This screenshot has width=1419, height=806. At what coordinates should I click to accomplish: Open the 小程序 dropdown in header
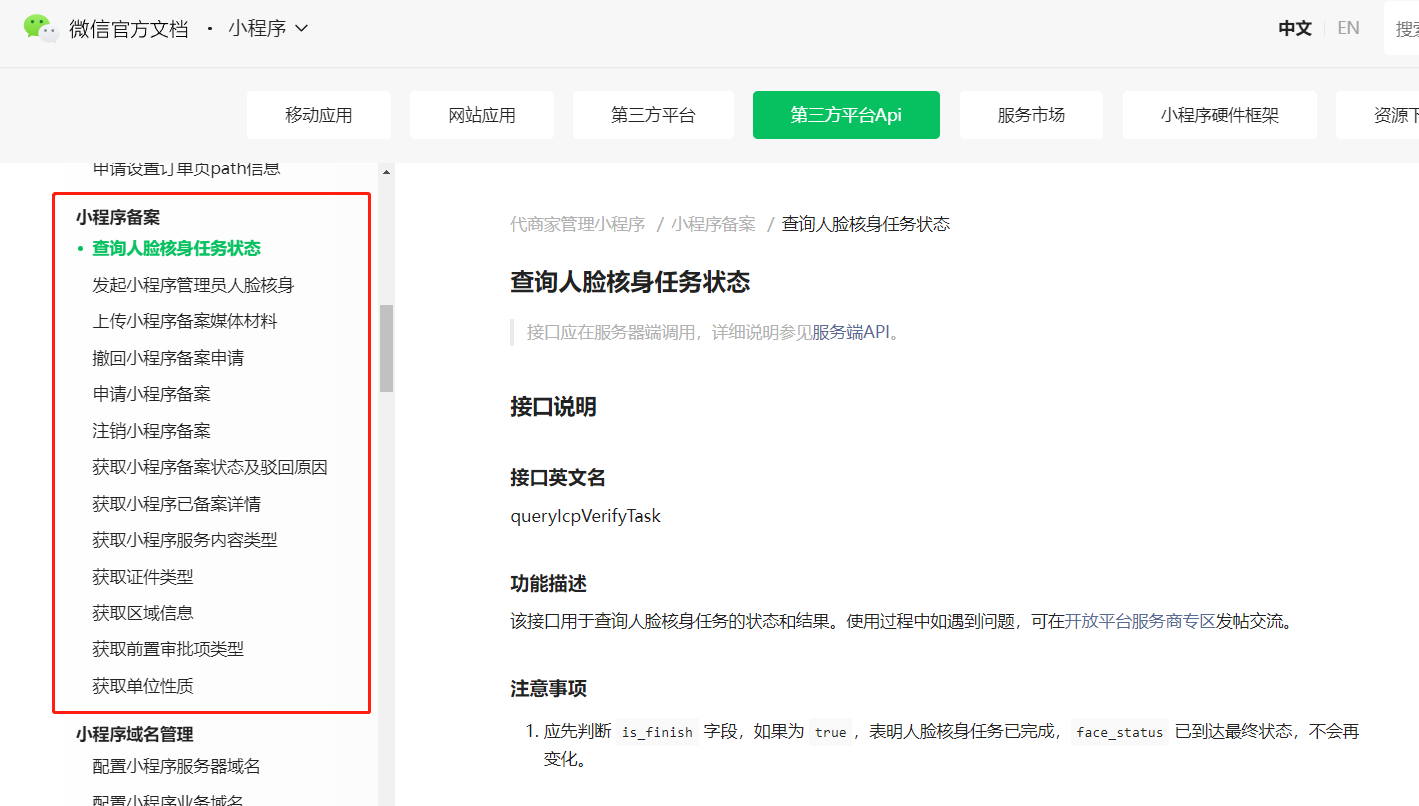[268, 29]
